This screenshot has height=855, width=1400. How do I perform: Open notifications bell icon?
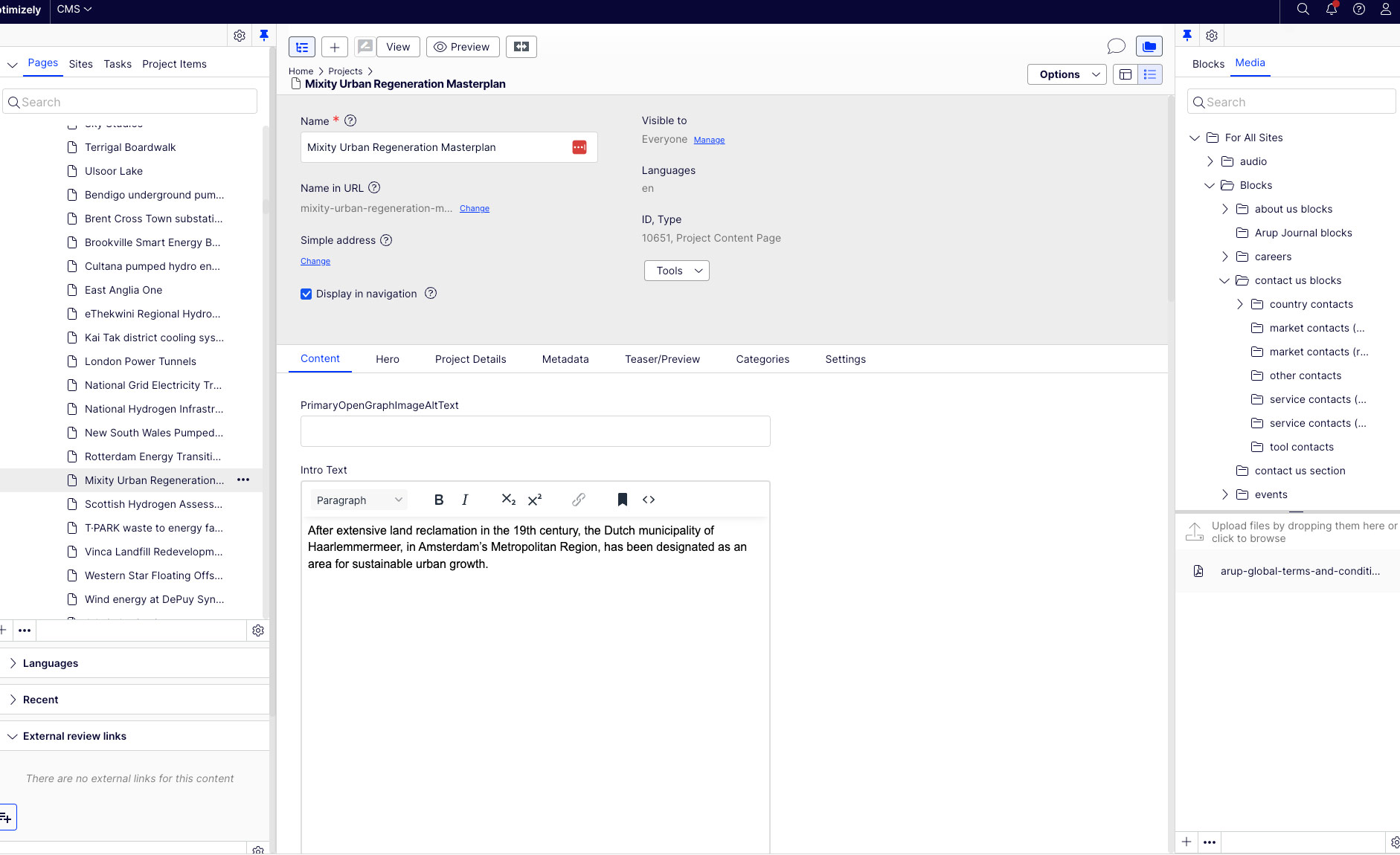click(x=1332, y=10)
